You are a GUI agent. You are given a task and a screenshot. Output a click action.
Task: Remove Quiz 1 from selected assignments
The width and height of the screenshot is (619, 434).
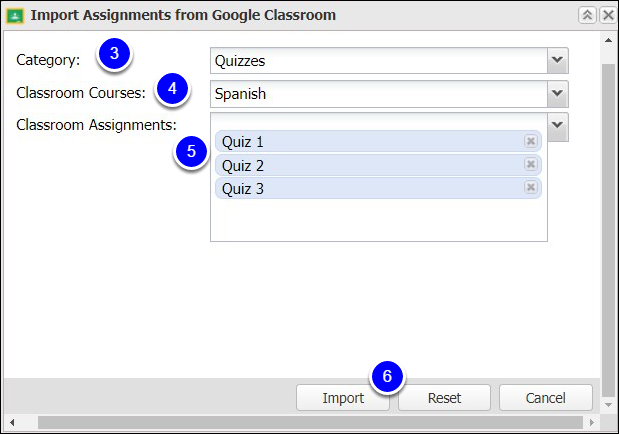point(531,141)
